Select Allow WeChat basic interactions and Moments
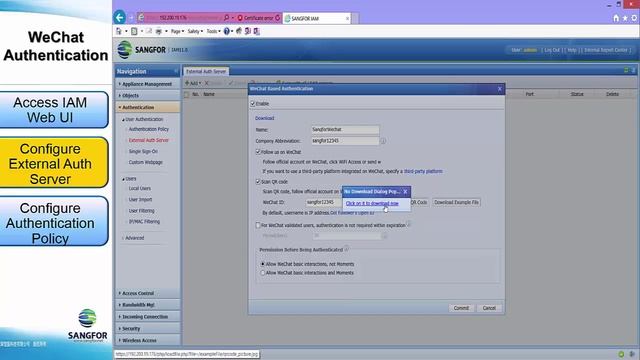Viewport: 640px width, 360px height. 263,273
